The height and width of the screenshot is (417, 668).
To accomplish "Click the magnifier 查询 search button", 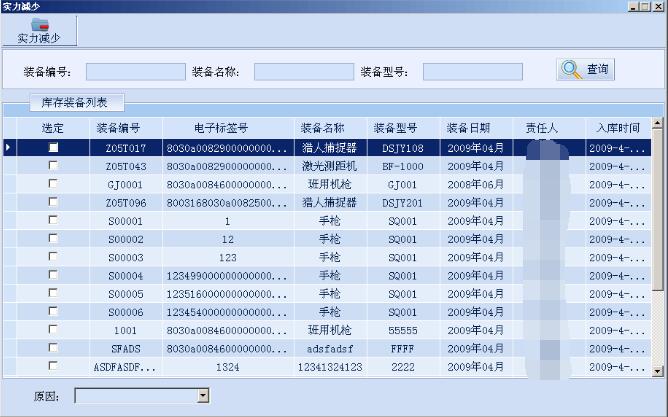I will click(585, 69).
